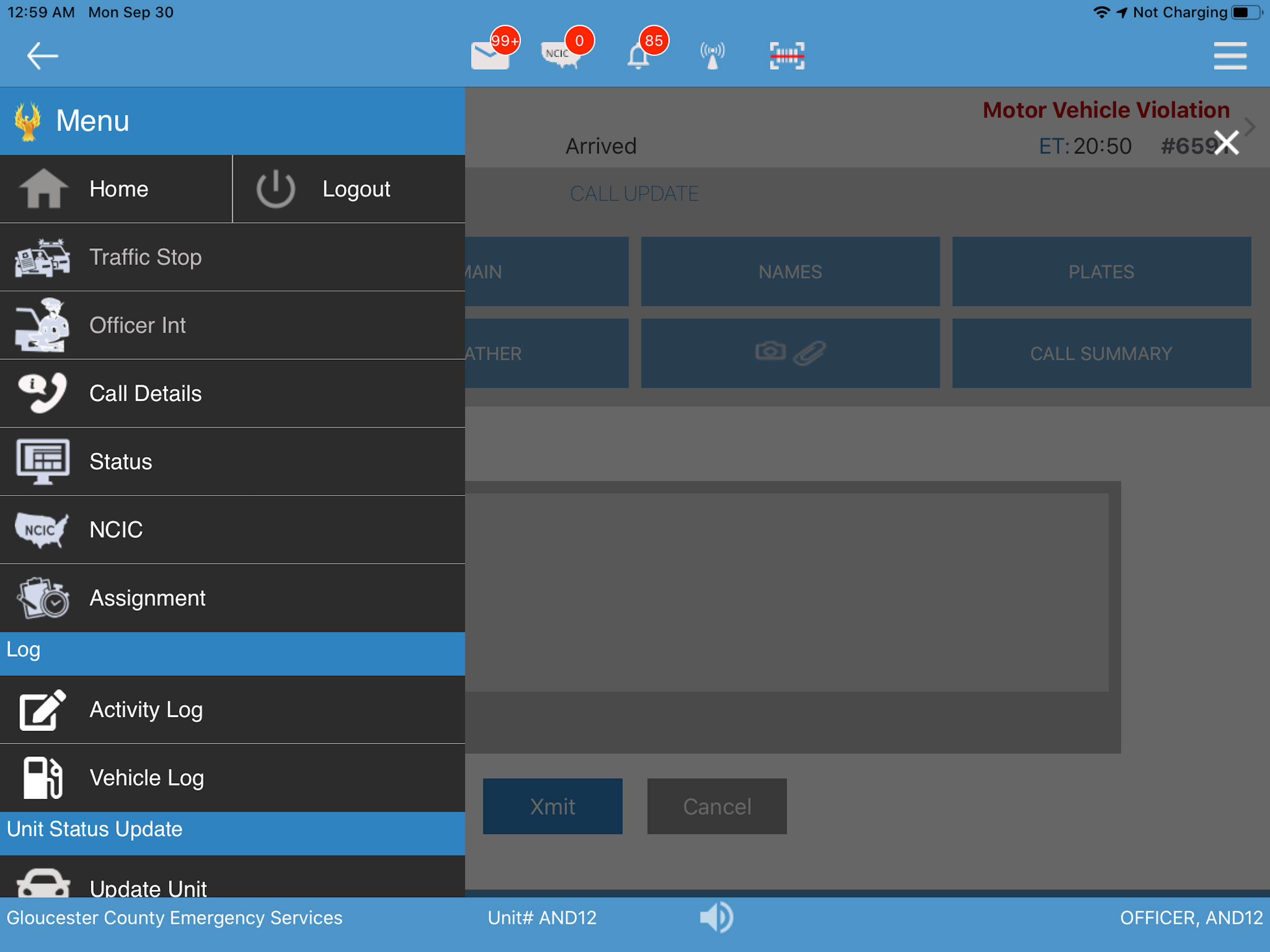Toggle the speaker sound icon
1270x952 pixels.
(716, 917)
